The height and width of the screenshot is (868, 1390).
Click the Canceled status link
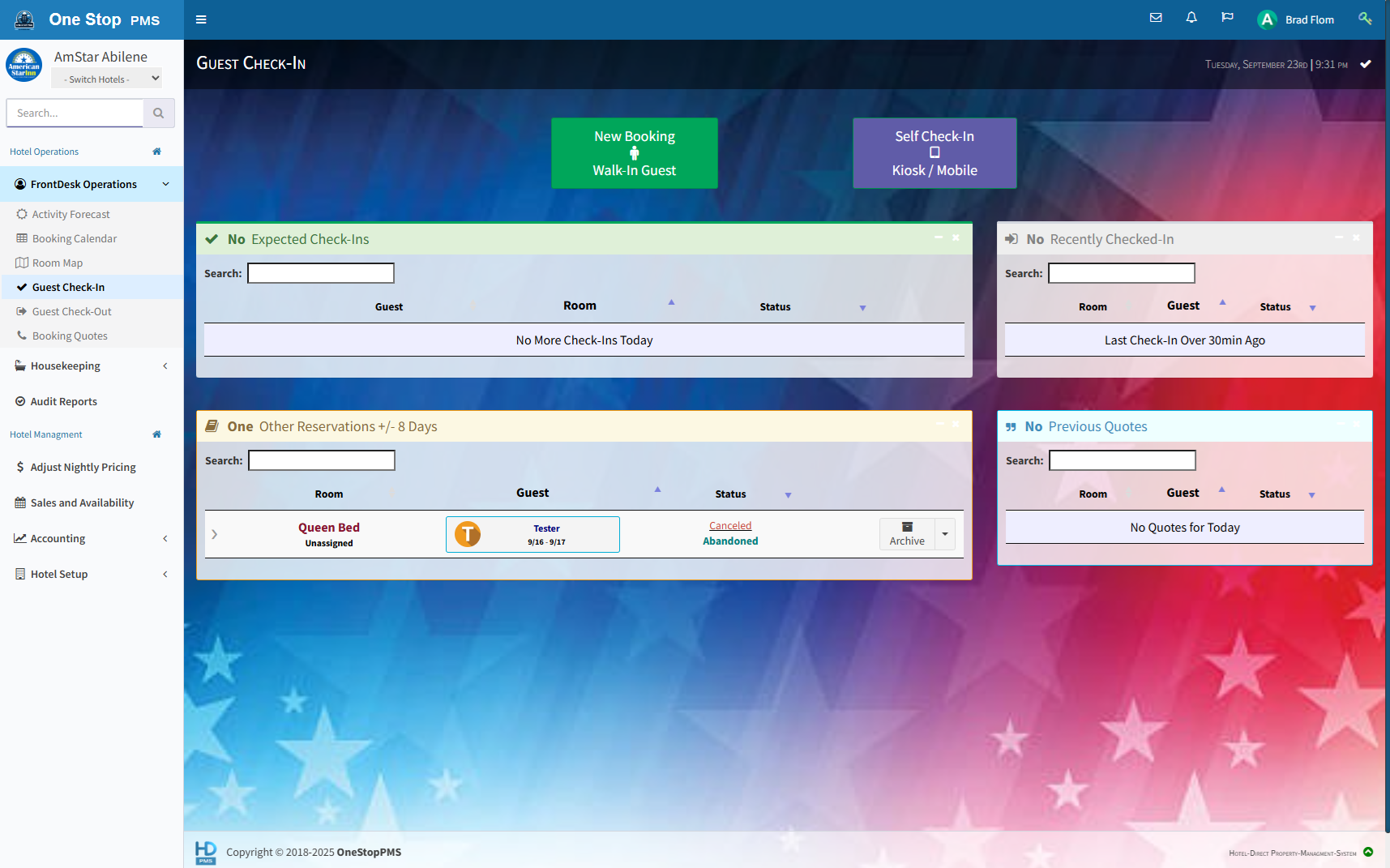pos(730,526)
